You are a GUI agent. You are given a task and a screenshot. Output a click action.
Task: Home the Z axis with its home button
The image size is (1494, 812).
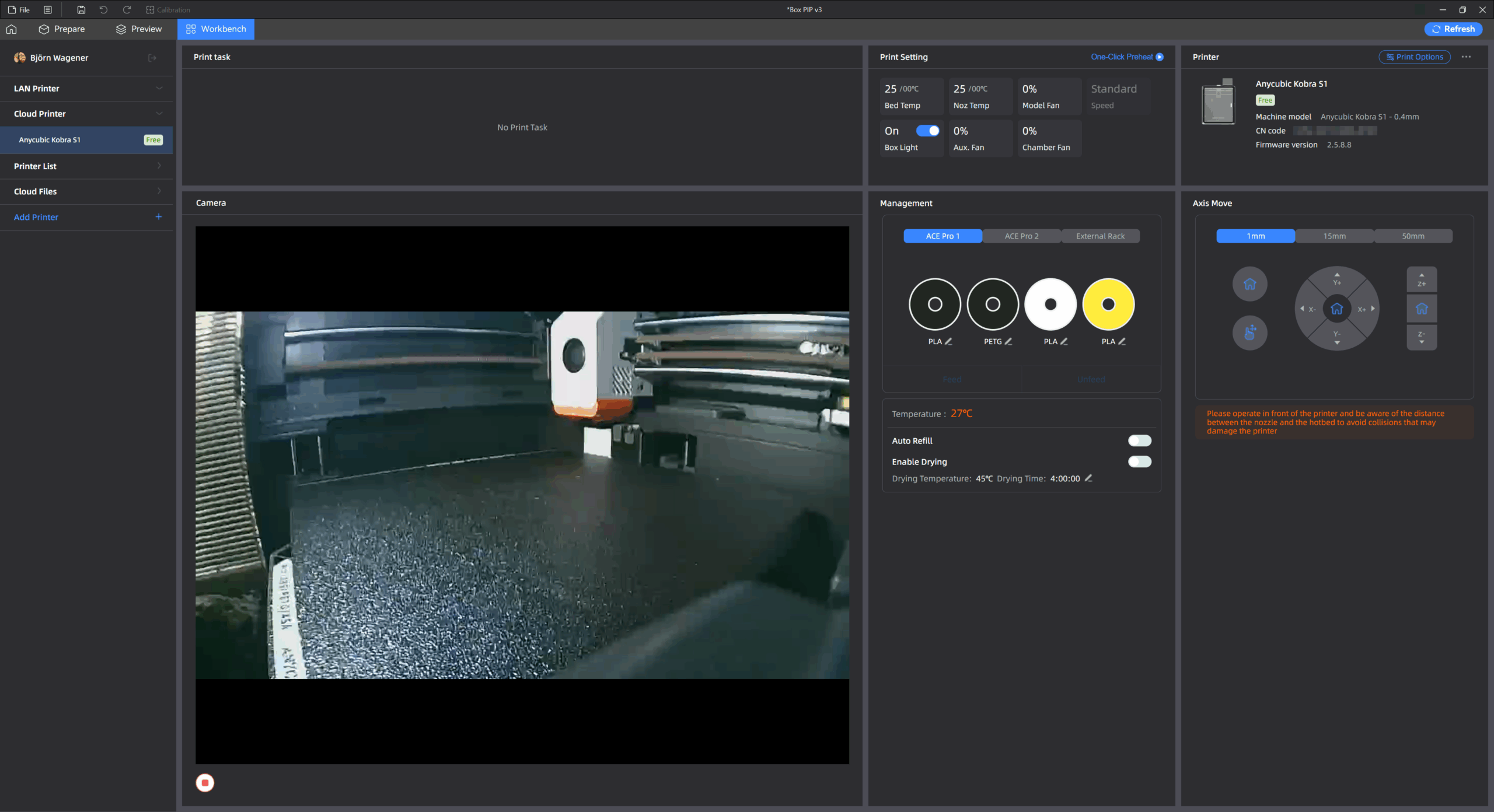(x=1422, y=309)
